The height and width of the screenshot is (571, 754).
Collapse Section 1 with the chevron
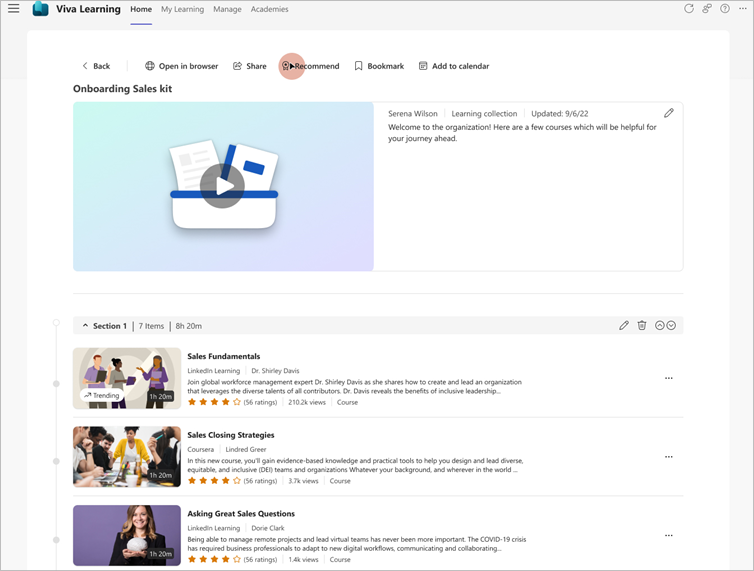tap(85, 326)
